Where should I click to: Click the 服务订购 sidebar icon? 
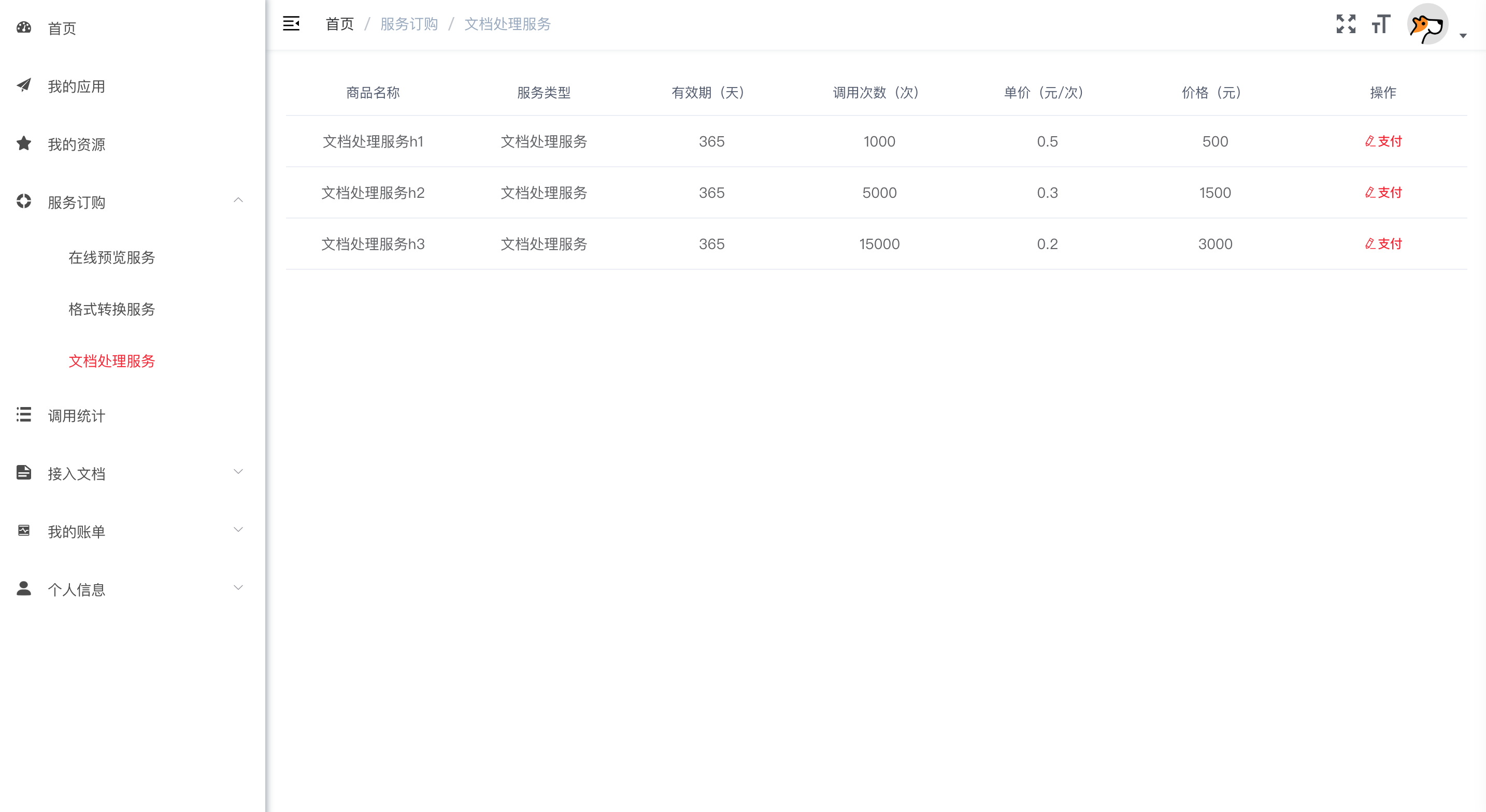(24, 201)
